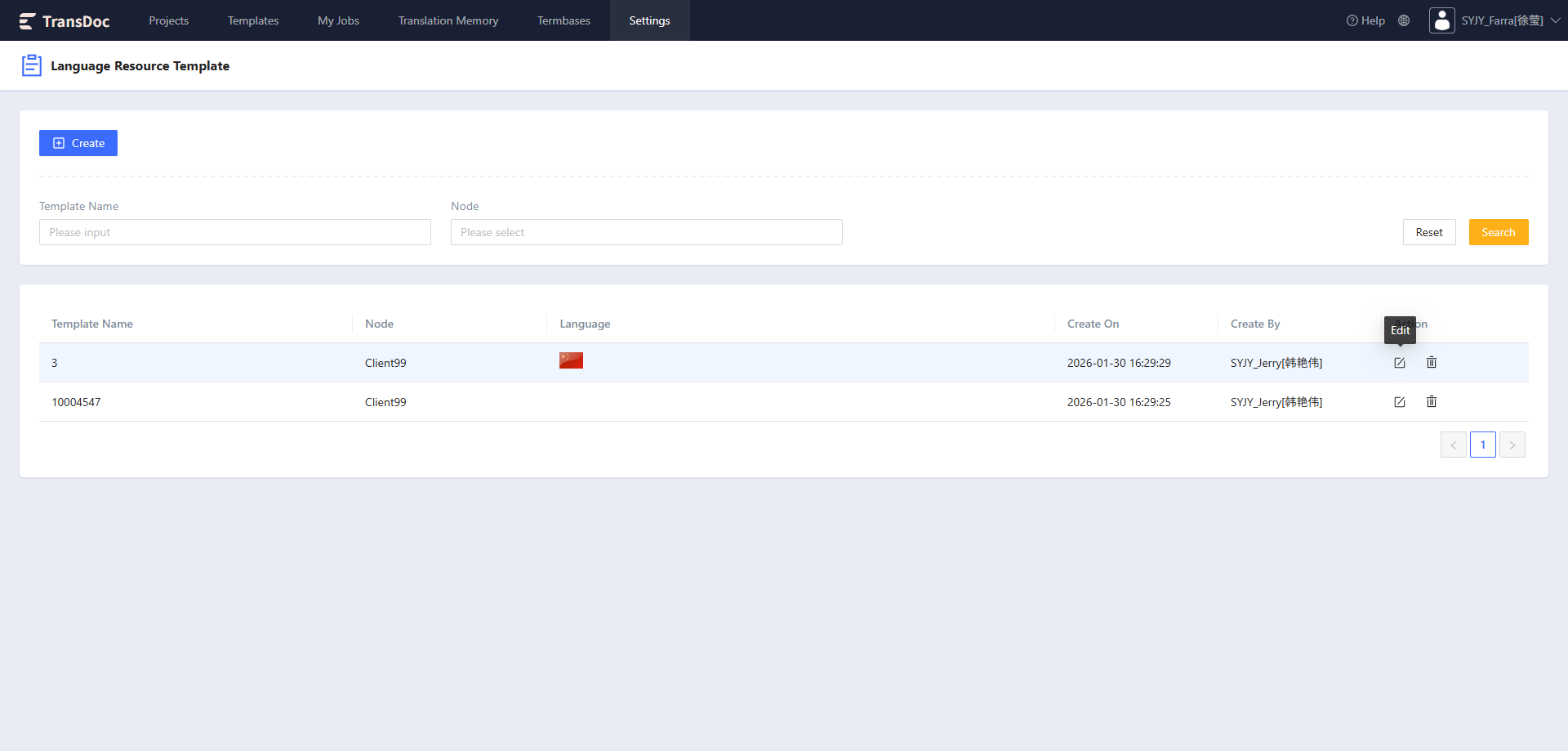Open the Node select dropdown

click(x=647, y=232)
